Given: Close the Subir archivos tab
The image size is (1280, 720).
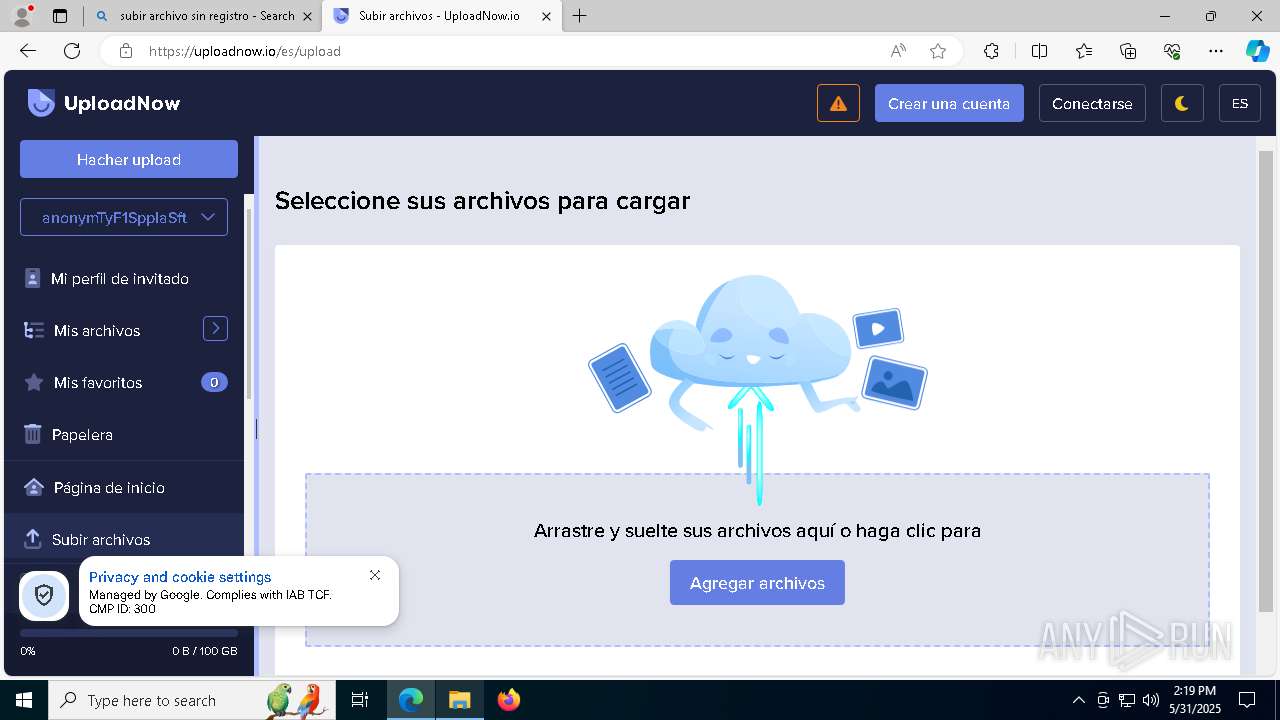Looking at the screenshot, I should tap(546, 16).
